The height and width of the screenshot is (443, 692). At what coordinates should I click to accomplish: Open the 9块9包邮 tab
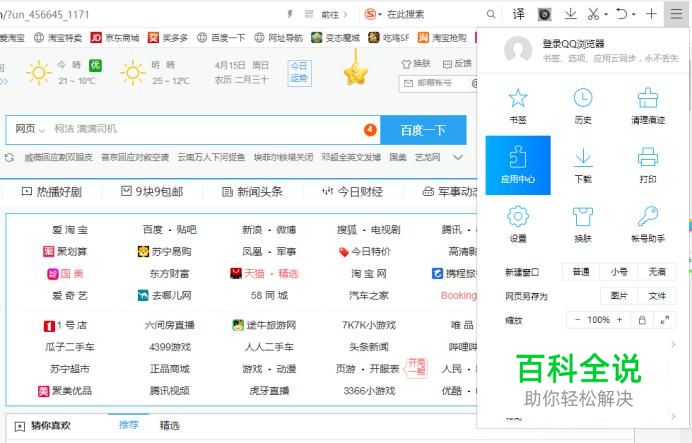(152, 191)
